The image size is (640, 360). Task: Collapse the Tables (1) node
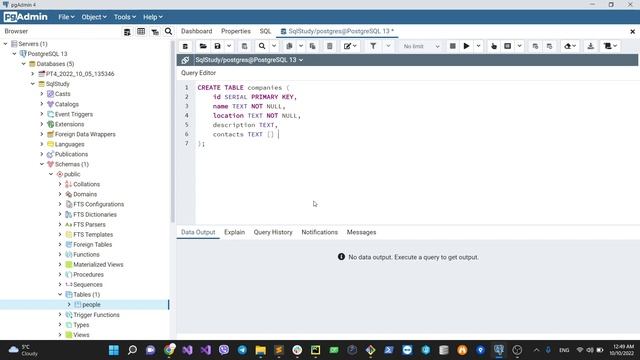[60, 294]
